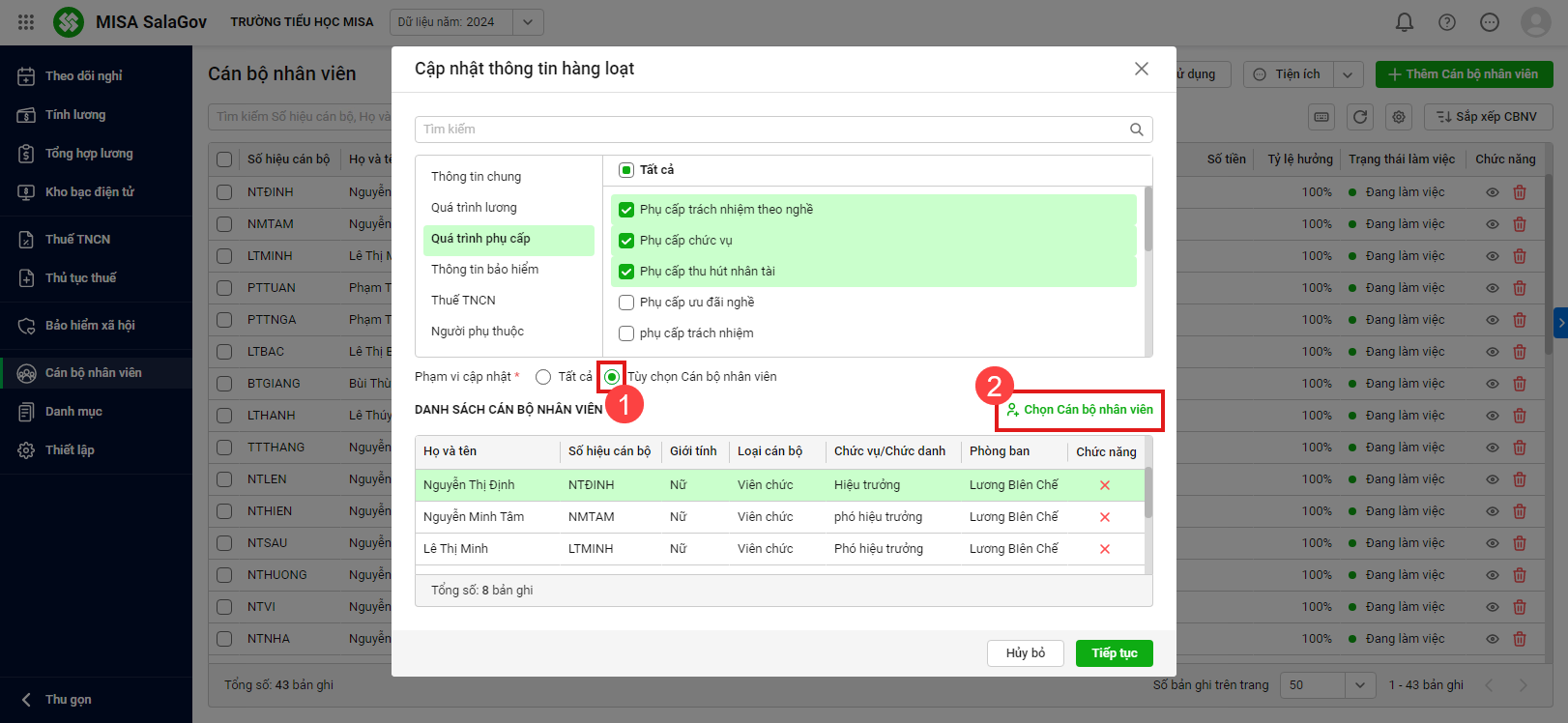Delete the NTĐINH row with trash icon
Screen dimensions: 1568x723
1520,192
